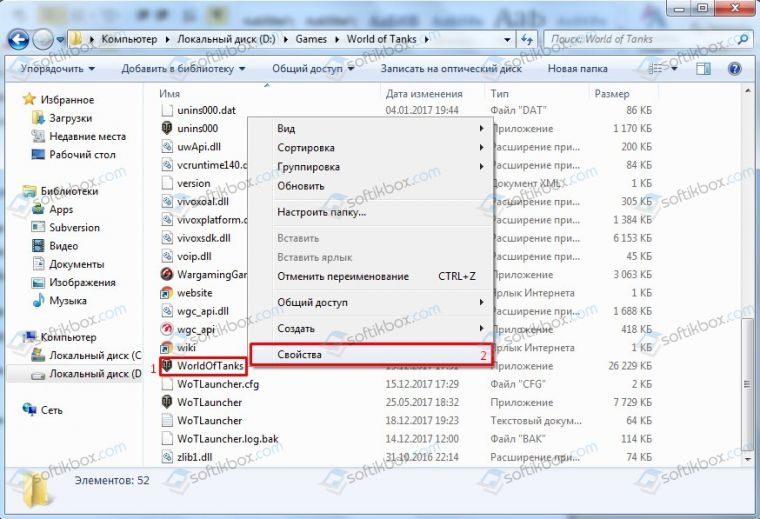The height and width of the screenshot is (519, 760).
Task: Click Games in the address breadcrumb
Action: click(311, 39)
